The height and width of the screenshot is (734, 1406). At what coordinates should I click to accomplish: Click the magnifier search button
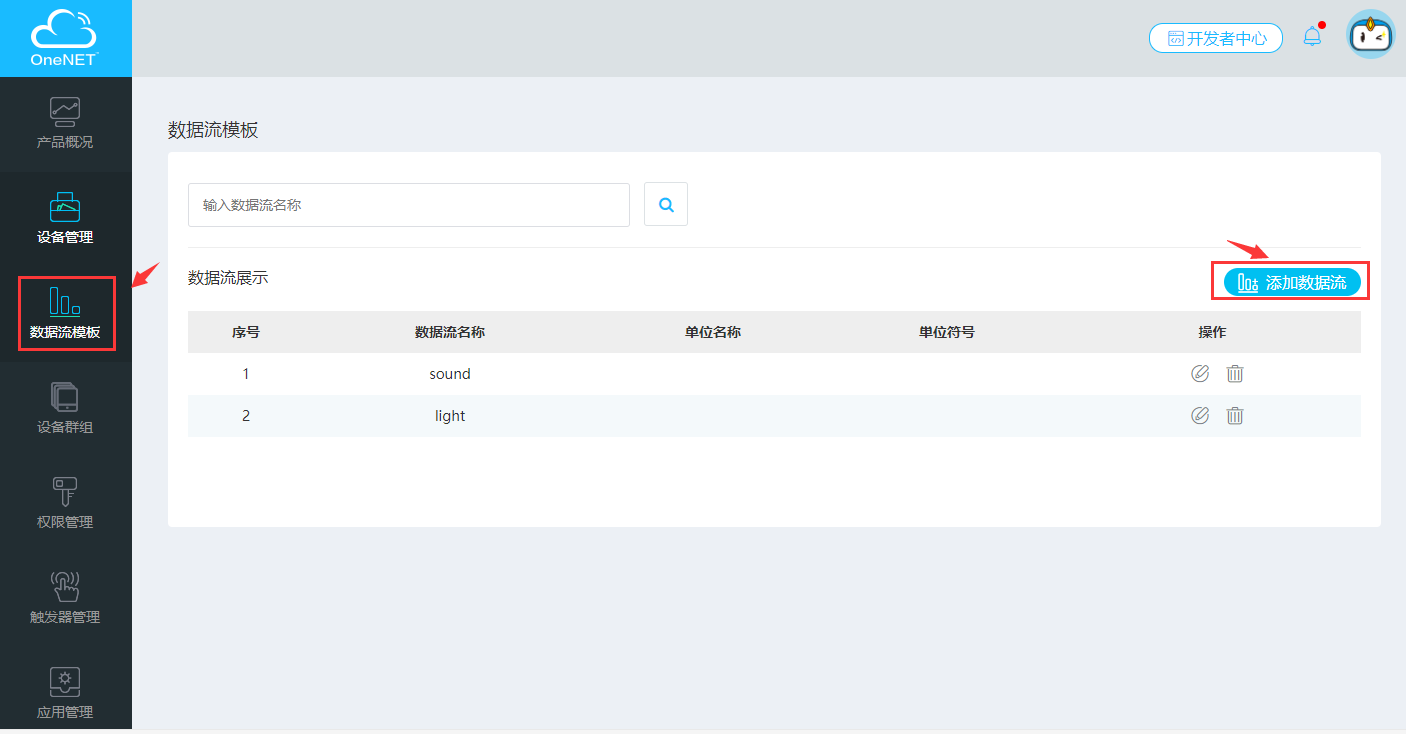coord(666,205)
